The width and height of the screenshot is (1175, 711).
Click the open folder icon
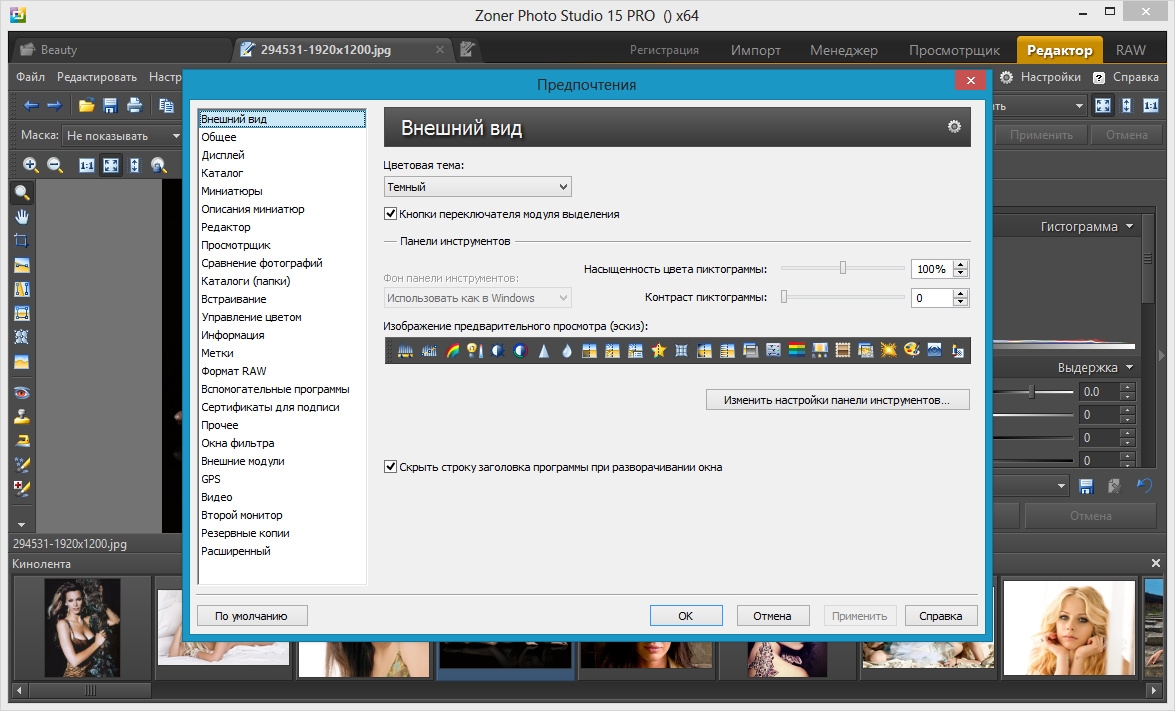click(86, 106)
